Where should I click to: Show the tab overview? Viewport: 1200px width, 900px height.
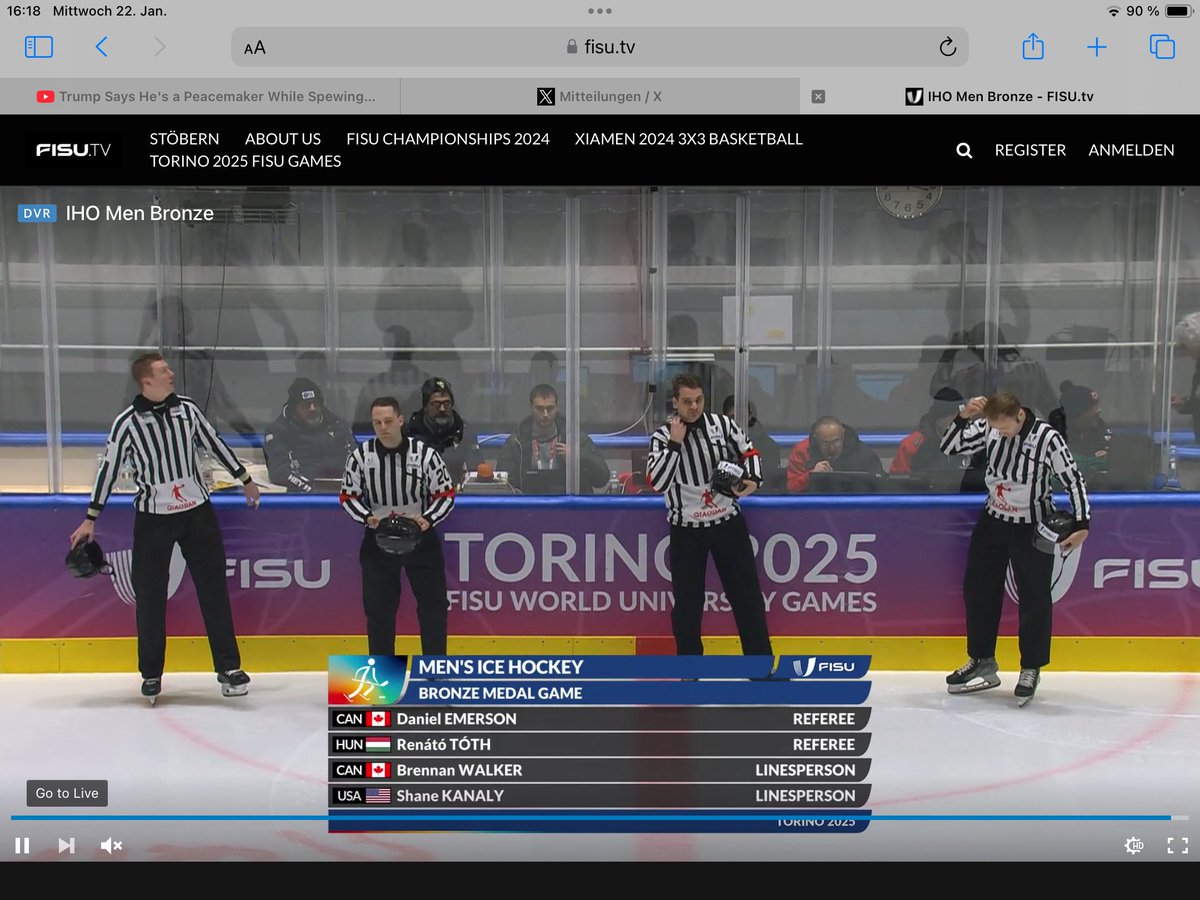pyautogui.click(x=1162, y=47)
